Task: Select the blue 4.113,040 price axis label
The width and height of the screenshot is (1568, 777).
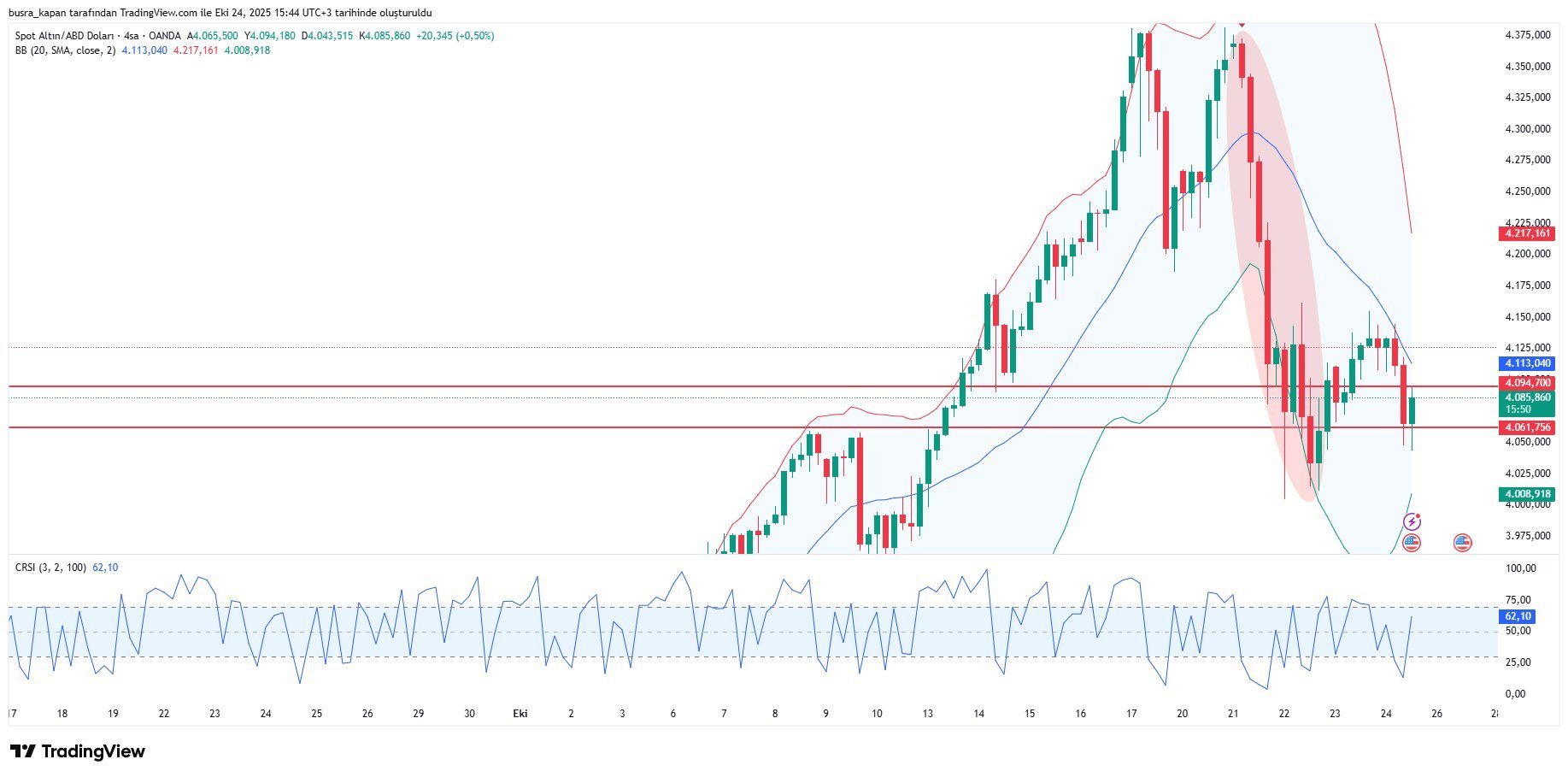Action: [1527, 363]
